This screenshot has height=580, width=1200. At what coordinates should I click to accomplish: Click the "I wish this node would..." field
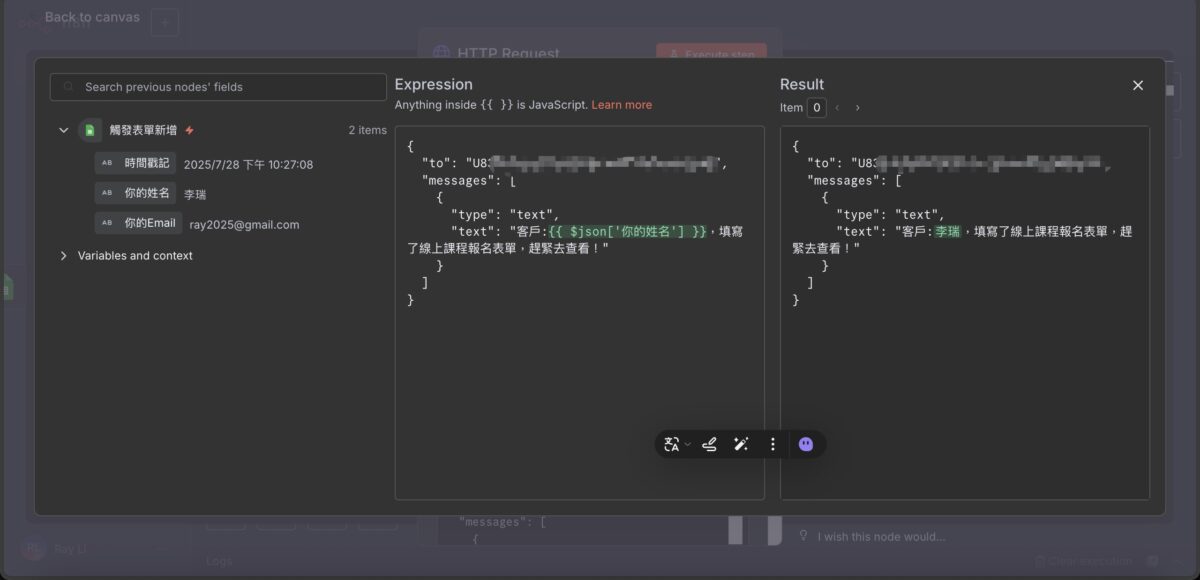tap(880, 537)
